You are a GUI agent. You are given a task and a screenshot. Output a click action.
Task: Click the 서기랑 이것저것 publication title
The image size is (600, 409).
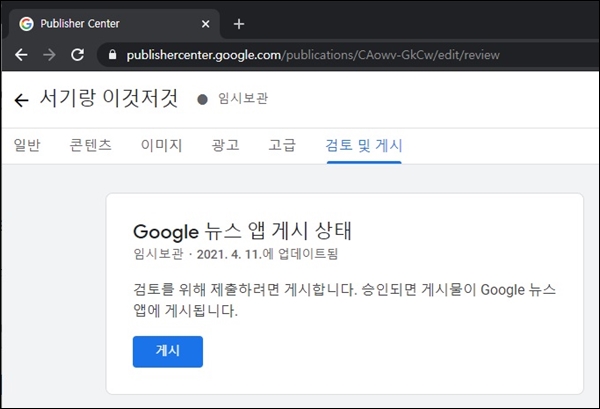tap(109, 98)
